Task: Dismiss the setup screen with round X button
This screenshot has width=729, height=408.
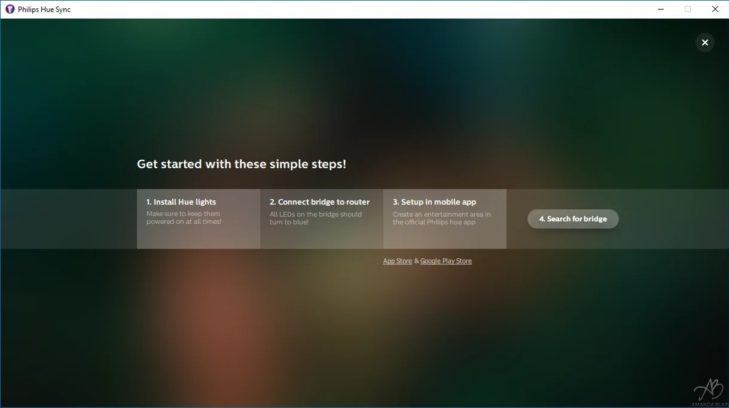Action: click(705, 43)
